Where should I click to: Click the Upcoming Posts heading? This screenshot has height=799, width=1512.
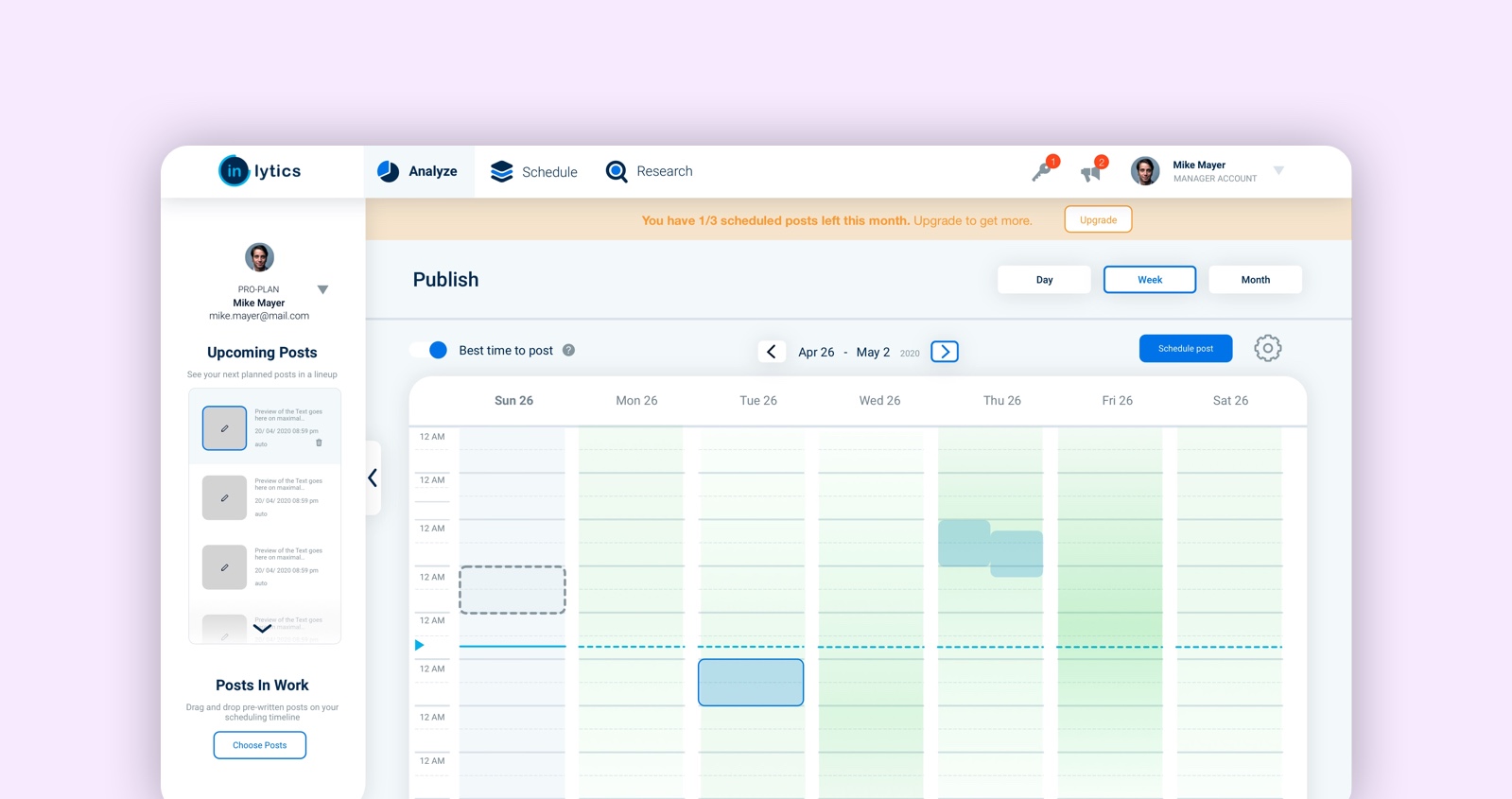click(x=262, y=353)
